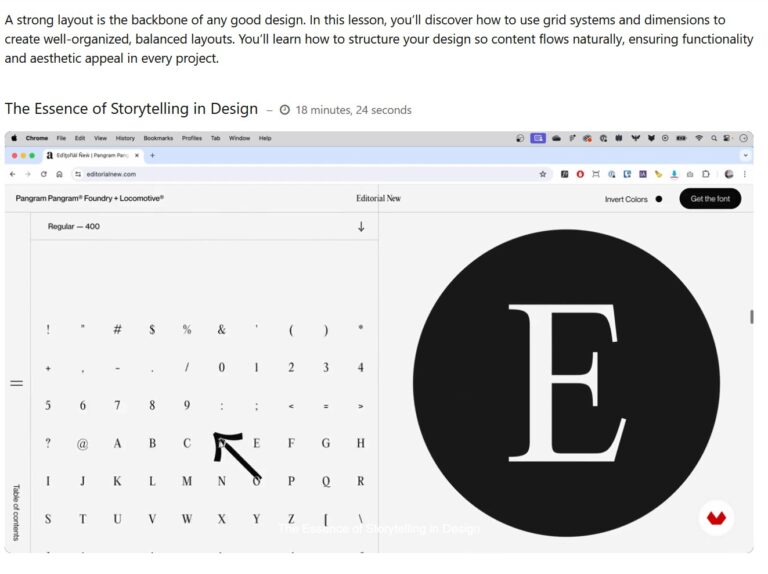Bookmark page with the star icon

543,174
